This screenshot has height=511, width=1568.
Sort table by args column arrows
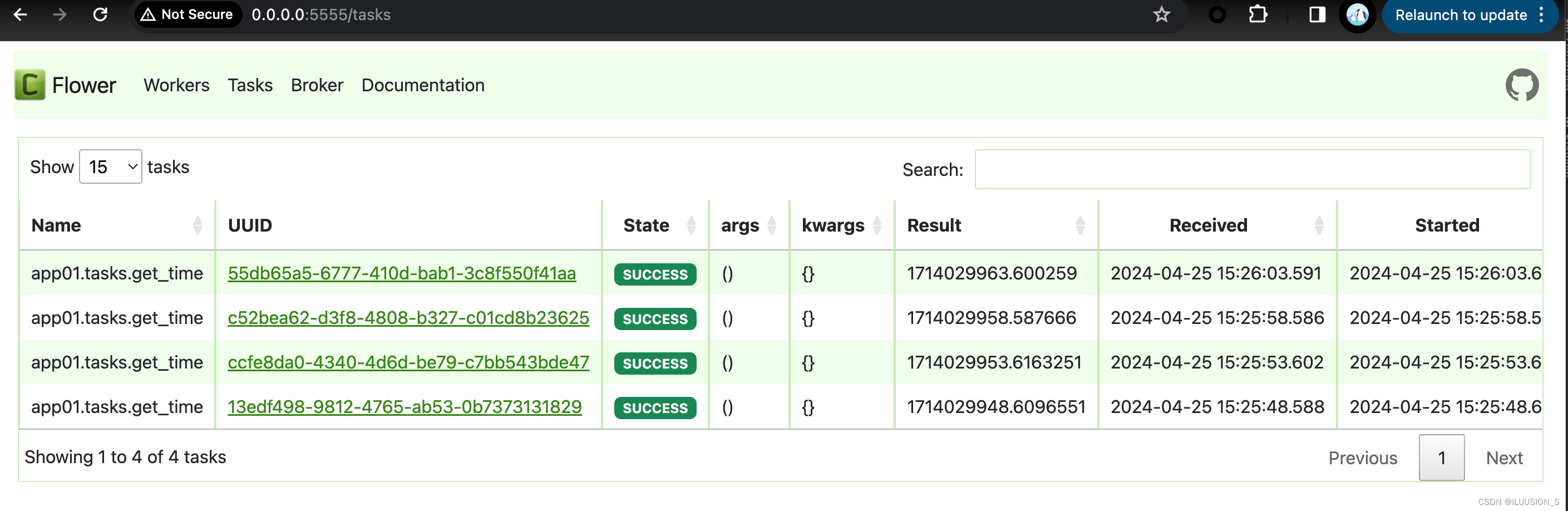pyautogui.click(x=771, y=225)
